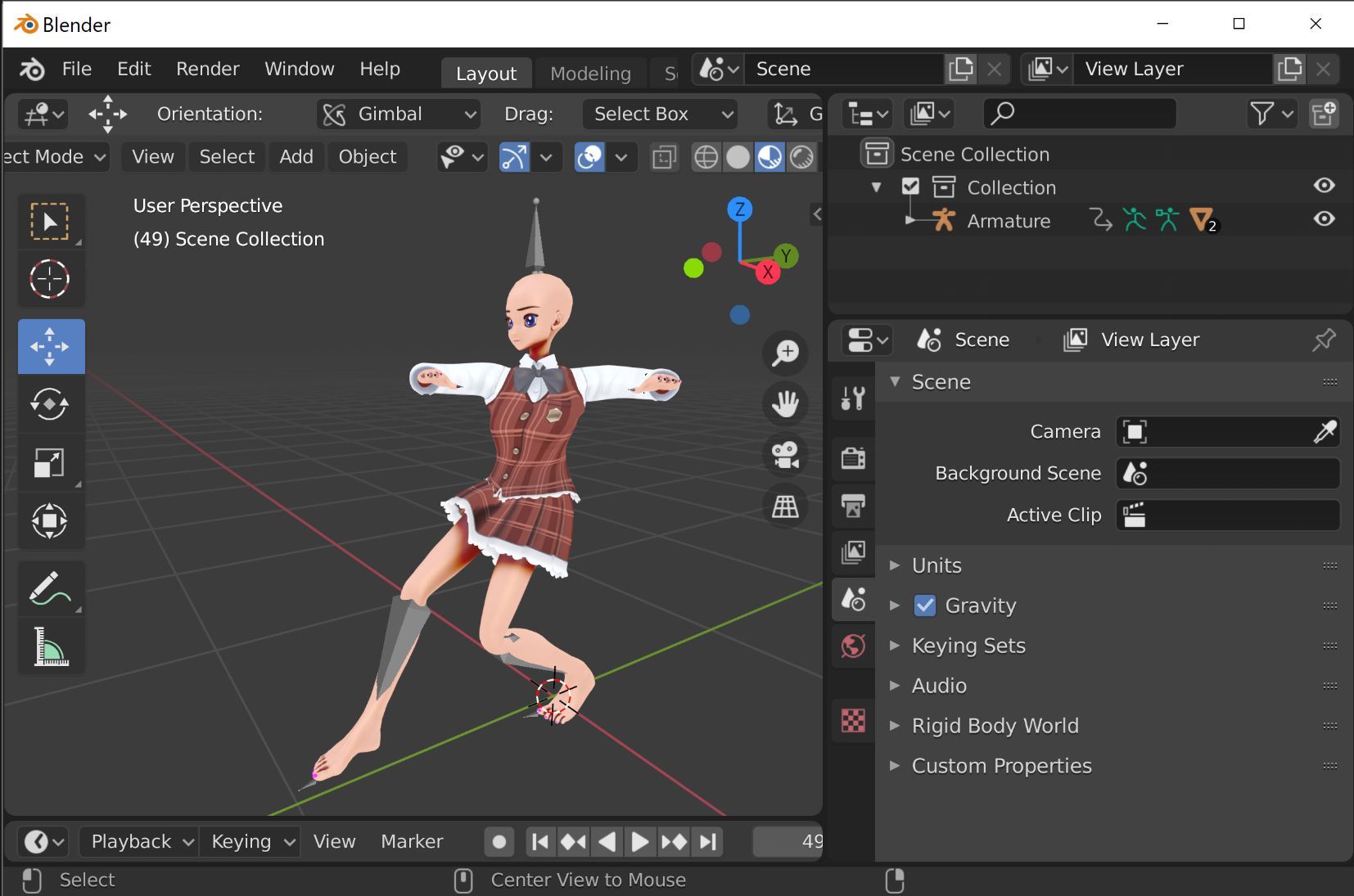Activate the Rotate tool
This screenshot has width=1354, height=896.
(x=50, y=404)
